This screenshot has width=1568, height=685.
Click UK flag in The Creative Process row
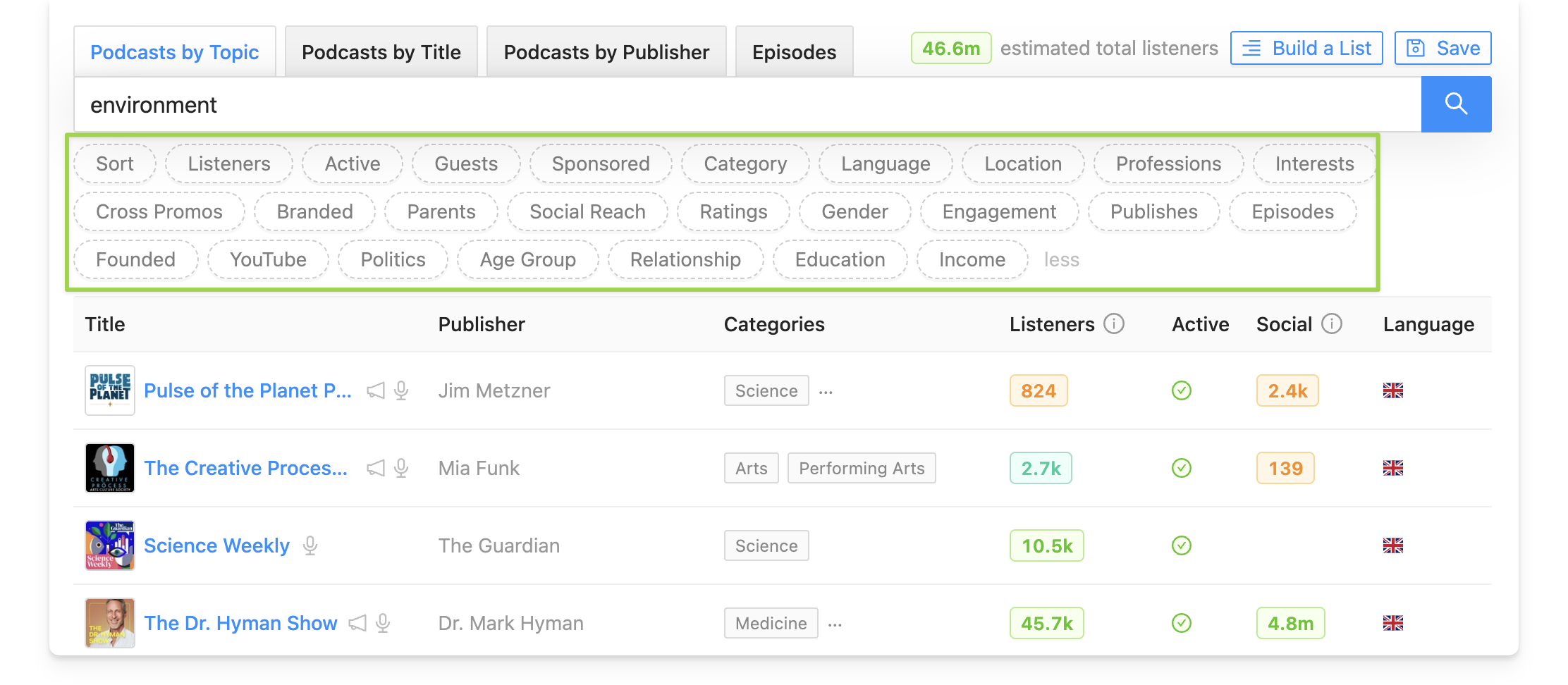tap(1393, 468)
